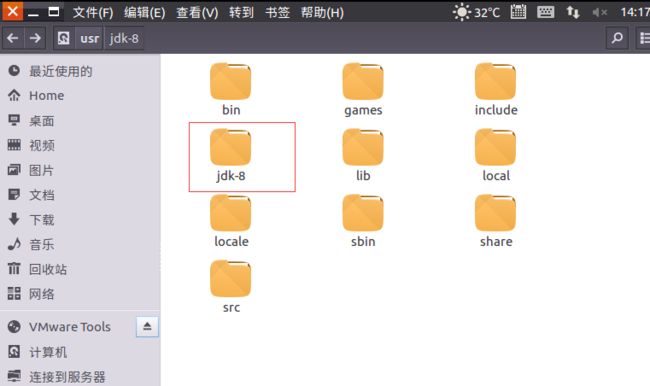Go forward with the right arrow button
650x386 pixels.
click(35, 38)
